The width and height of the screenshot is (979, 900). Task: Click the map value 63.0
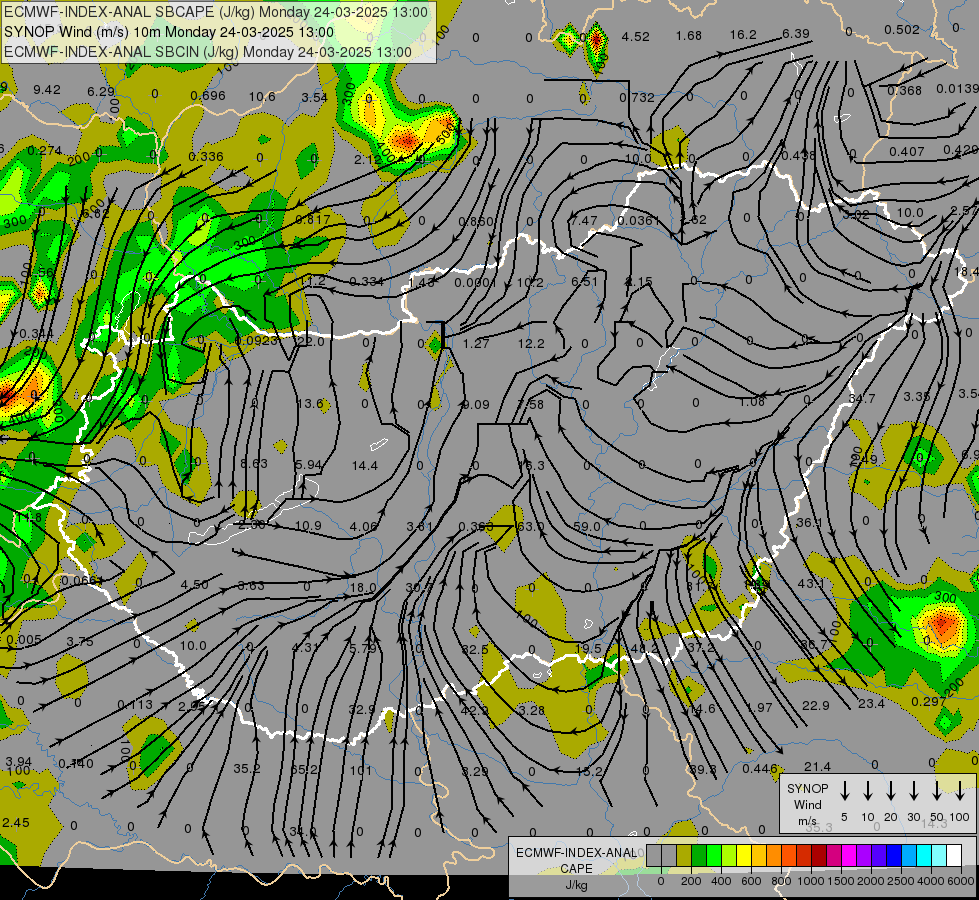531,527
